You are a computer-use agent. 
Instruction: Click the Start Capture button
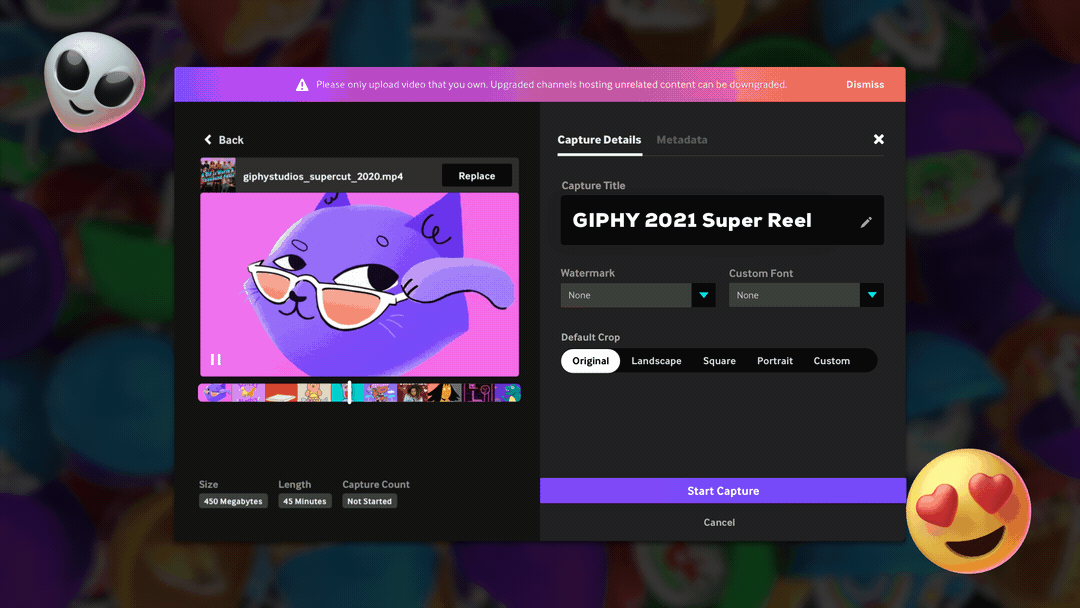pyautogui.click(x=723, y=491)
